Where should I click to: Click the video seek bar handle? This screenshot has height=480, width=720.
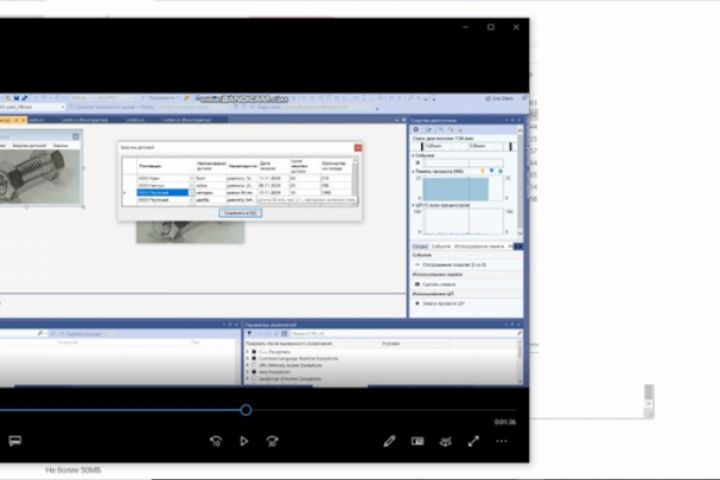click(x=246, y=410)
